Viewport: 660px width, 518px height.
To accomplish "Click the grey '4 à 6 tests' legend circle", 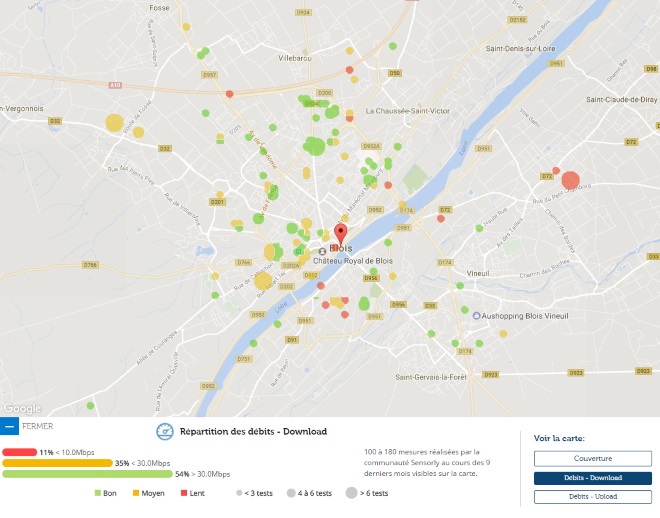I will (x=291, y=493).
